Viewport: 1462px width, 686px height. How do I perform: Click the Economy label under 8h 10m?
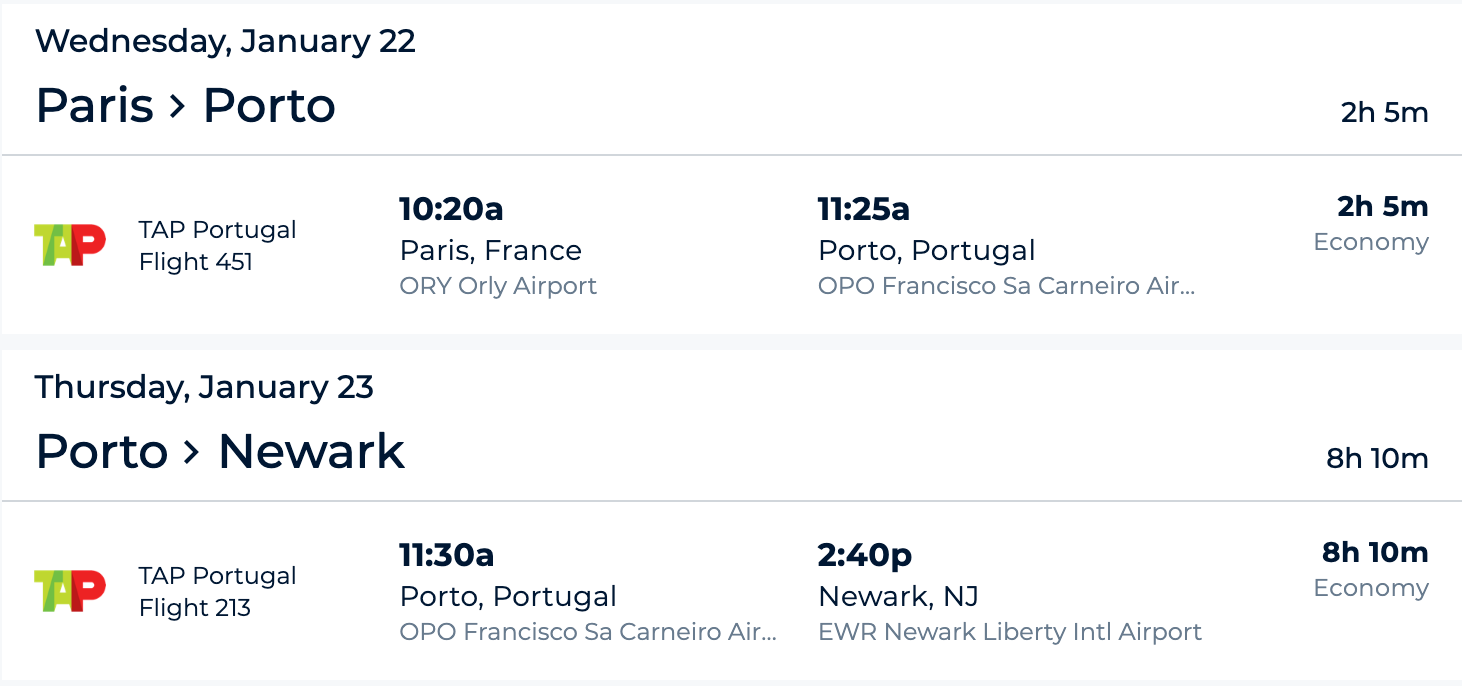(1370, 588)
